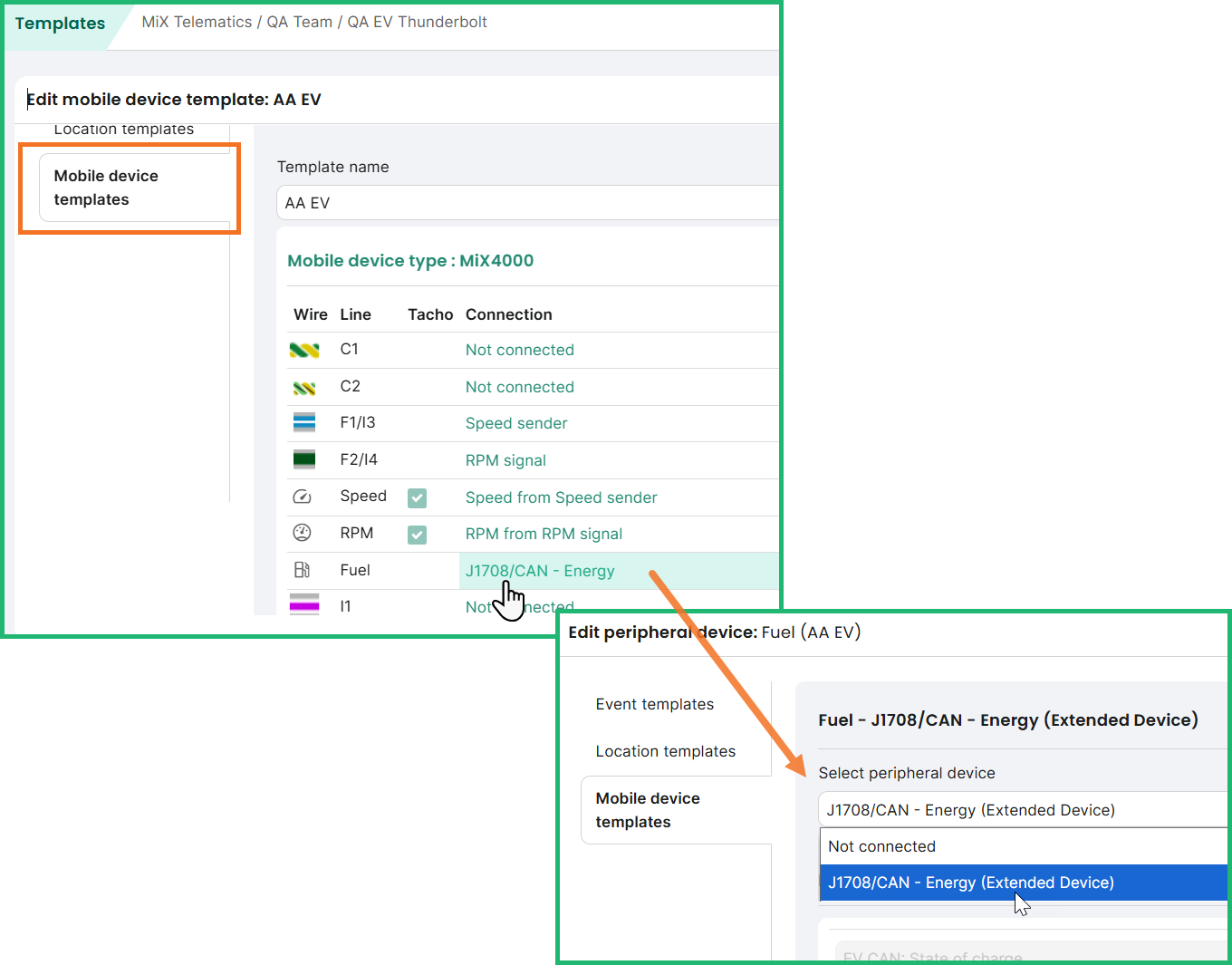Screen dimensions: 1232x965
Task: Click the C2 wire color icon
Action: [x=304, y=388]
